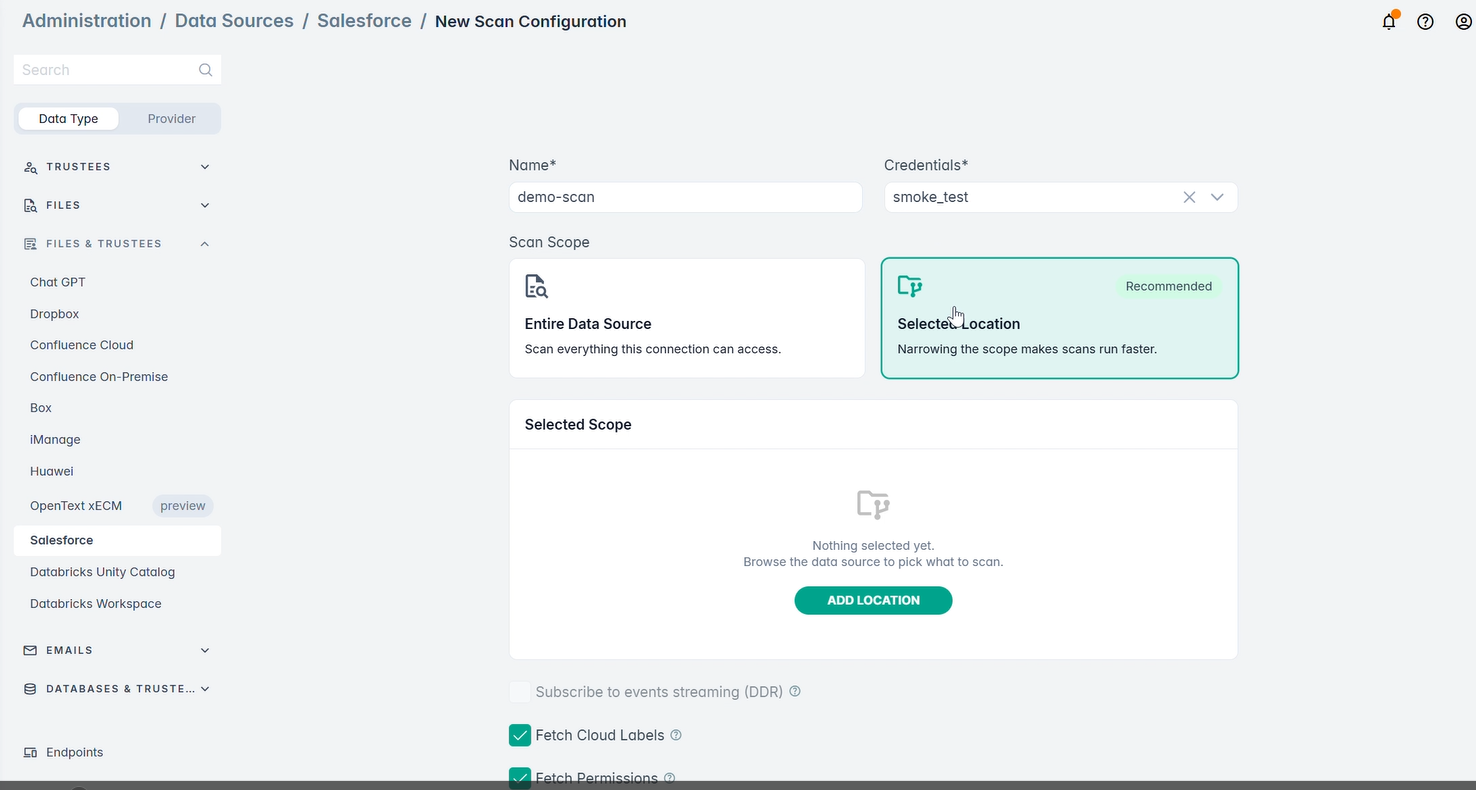Expand the Databases & Trustees section chevron
Viewport: 1476px width, 790px height.
(x=205, y=689)
